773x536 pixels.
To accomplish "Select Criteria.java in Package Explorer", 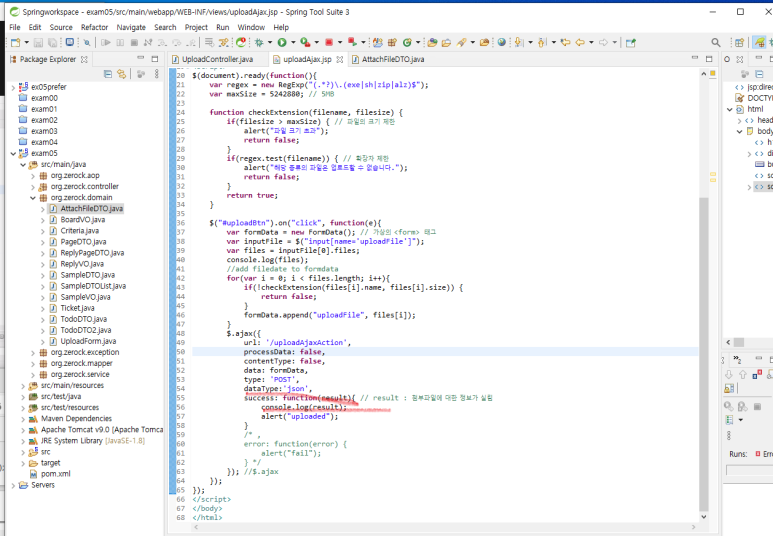I will (x=79, y=231).
